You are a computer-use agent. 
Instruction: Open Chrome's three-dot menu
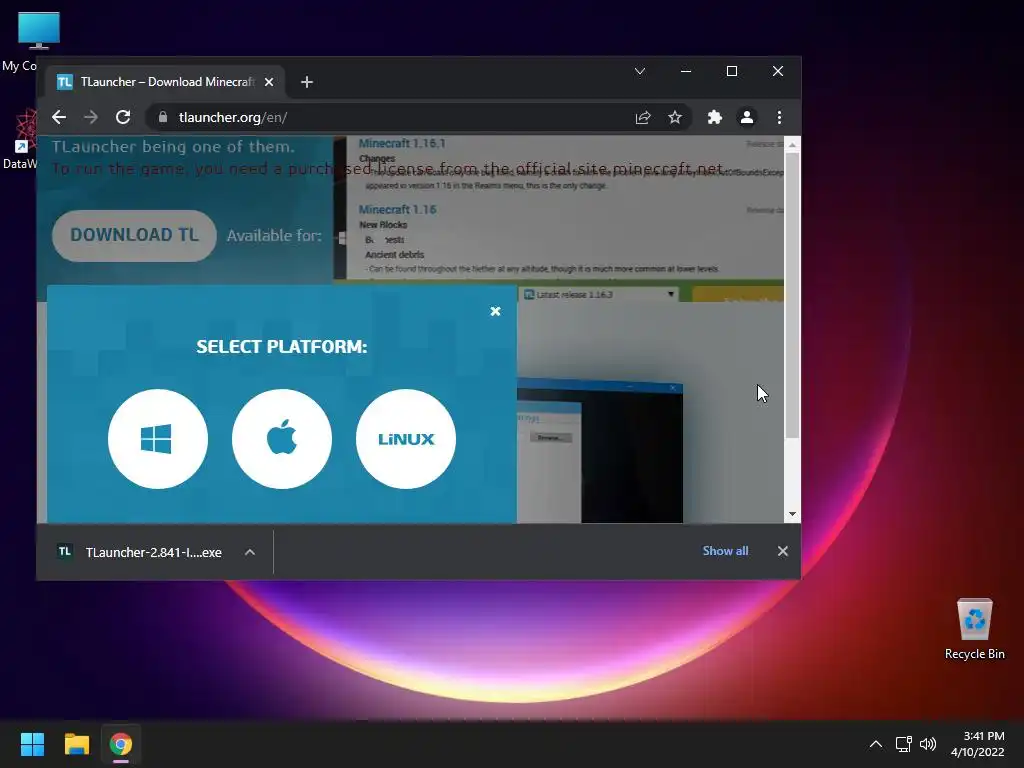point(779,118)
